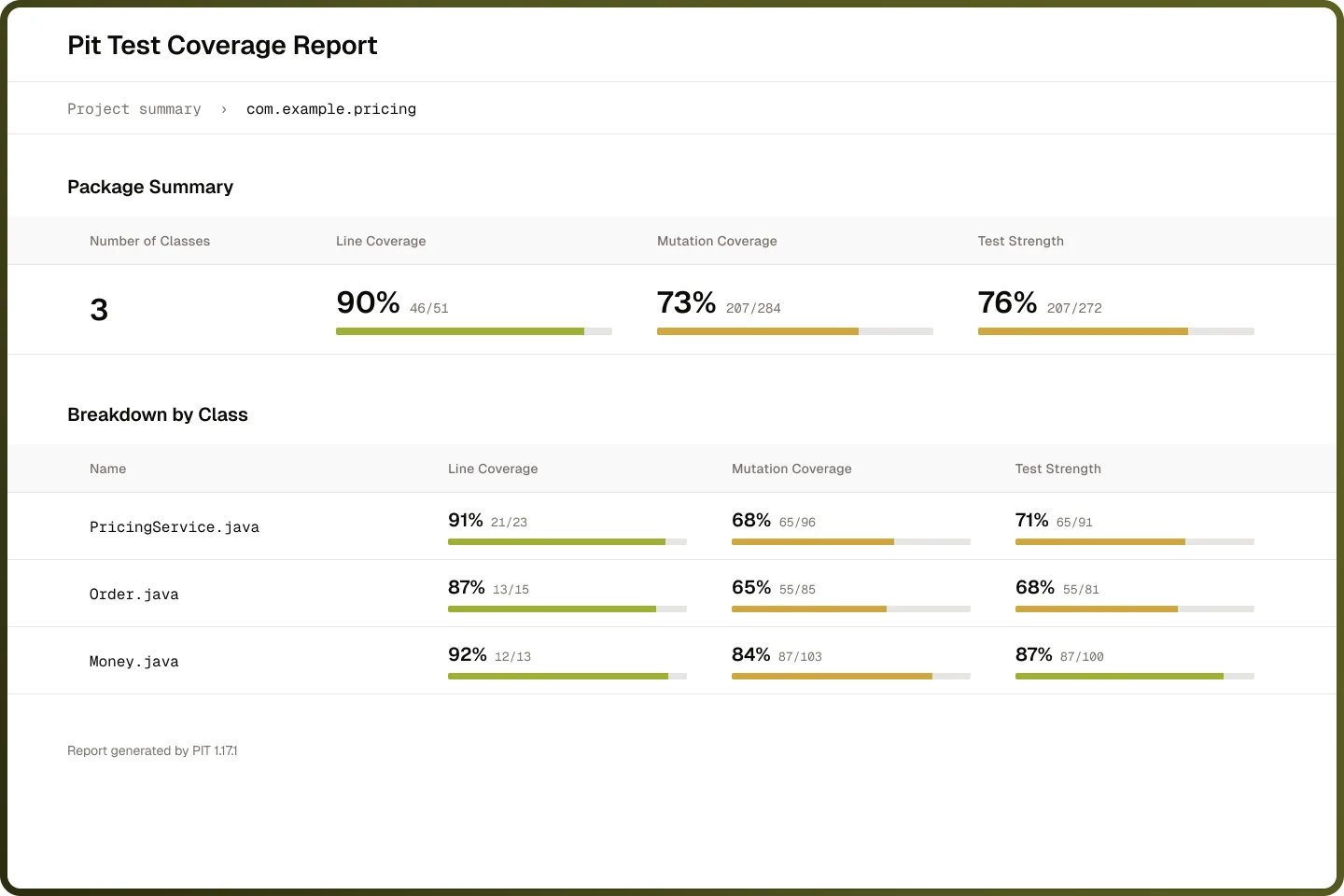This screenshot has height=896, width=1344.
Task: Click the 207/272 test strength count
Action: click(1075, 308)
